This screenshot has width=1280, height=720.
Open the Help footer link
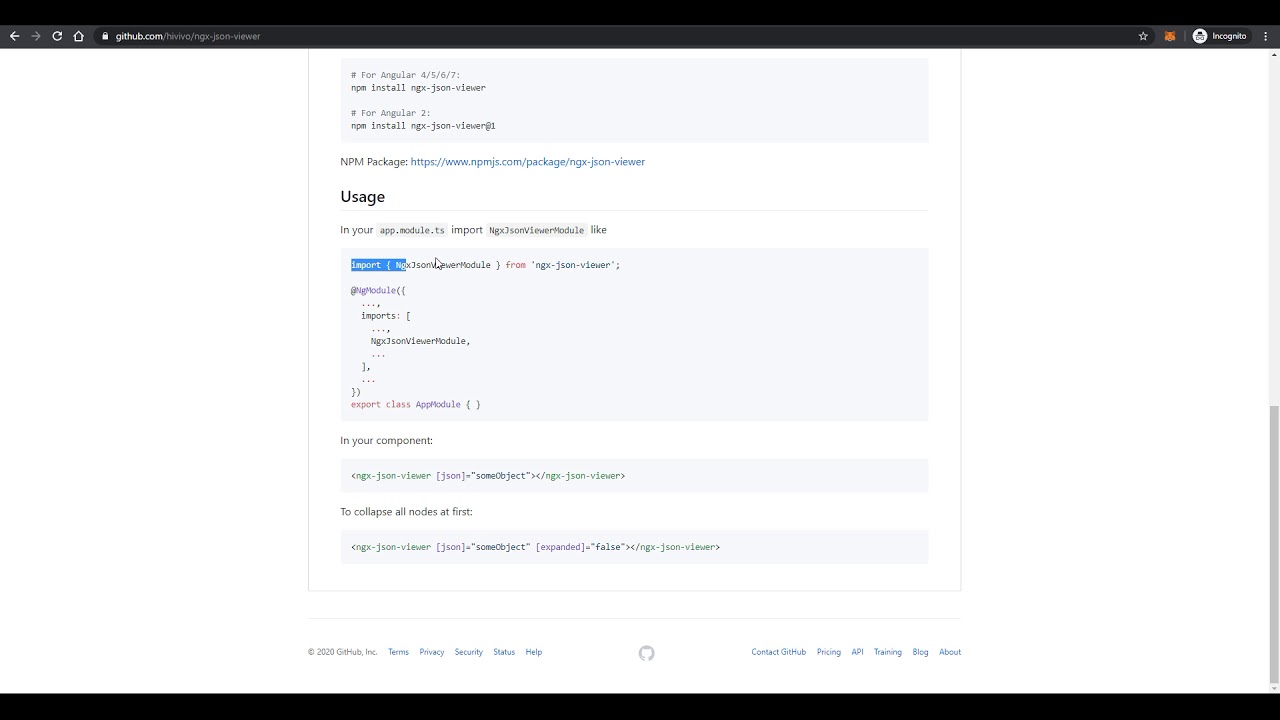[x=534, y=652]
